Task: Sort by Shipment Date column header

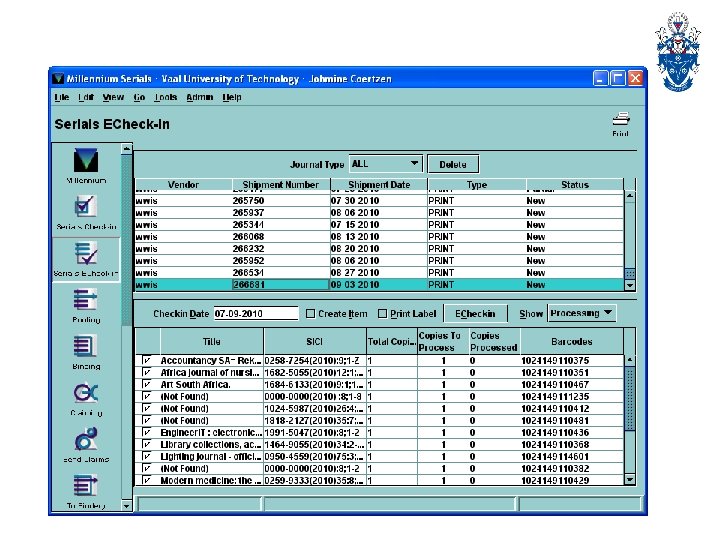Action: (379, 185)
